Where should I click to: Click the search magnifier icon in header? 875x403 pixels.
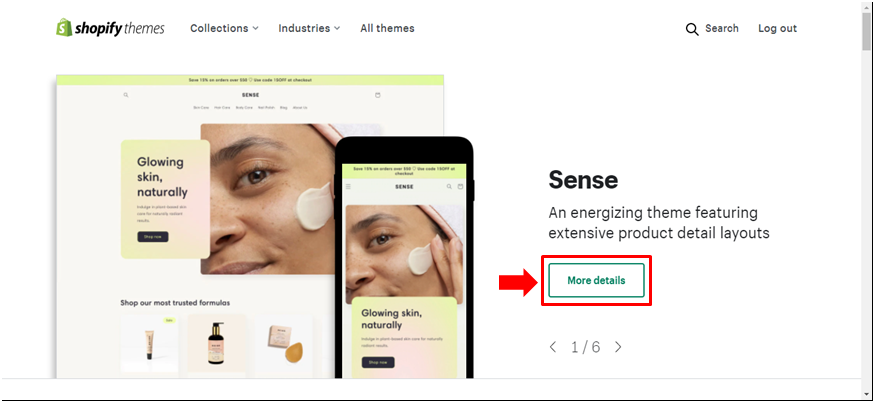tap(692, 29)
